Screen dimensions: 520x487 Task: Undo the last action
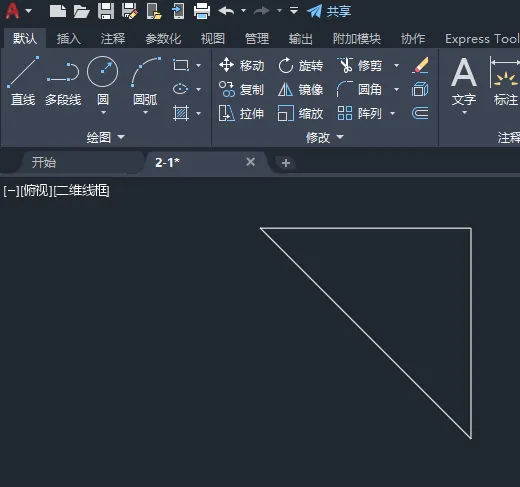click(x=226, y=11)
